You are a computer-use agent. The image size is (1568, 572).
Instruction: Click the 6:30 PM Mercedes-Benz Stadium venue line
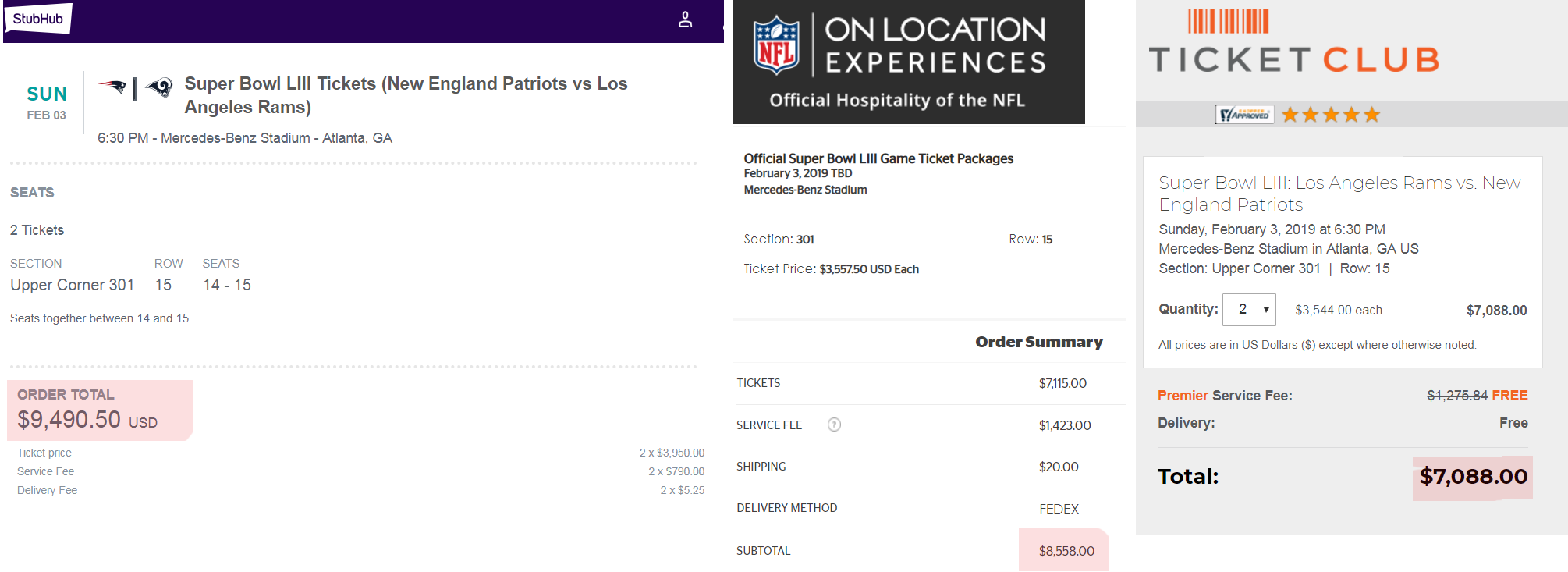tap(245, 138)
